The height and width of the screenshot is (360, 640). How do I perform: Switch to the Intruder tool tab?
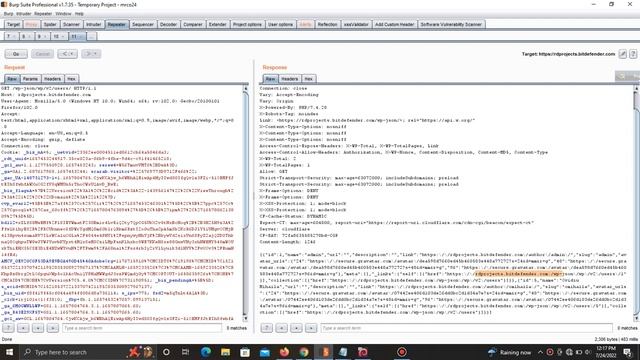tap(93, 24)
